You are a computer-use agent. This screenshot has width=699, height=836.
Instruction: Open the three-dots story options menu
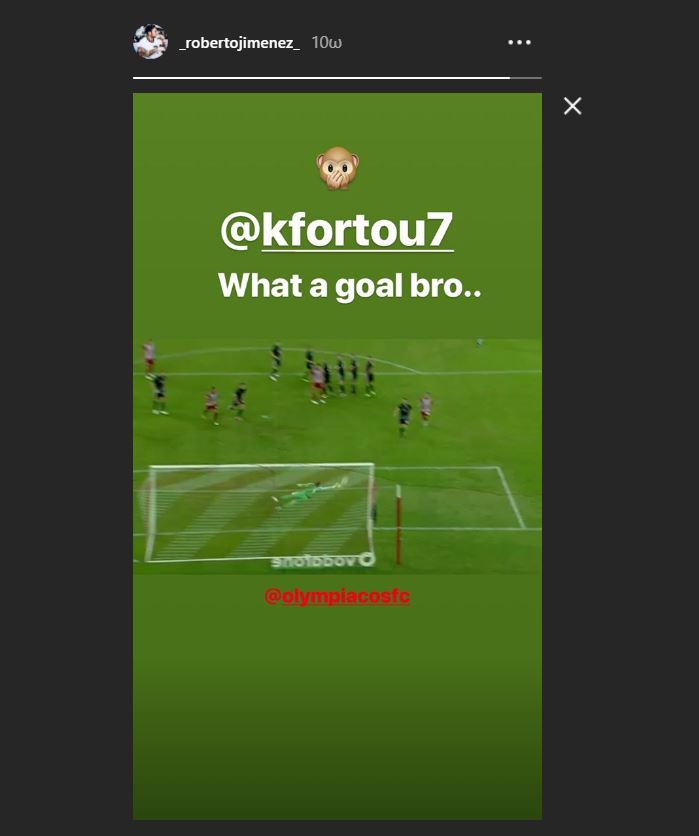pos(519,42)
